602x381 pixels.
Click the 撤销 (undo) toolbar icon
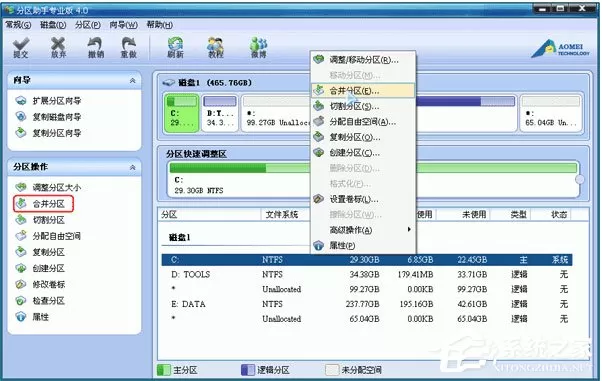pyautogui.click(x=95, y=48)
